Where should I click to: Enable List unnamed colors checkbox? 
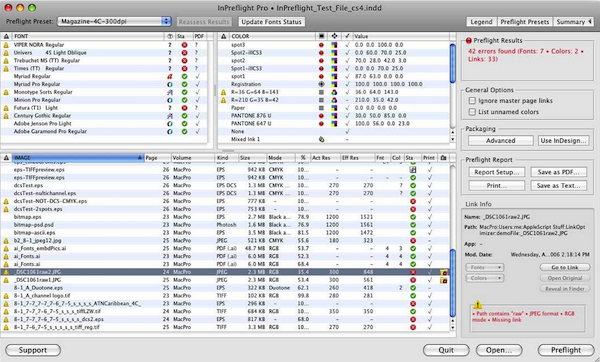point(472,112)
